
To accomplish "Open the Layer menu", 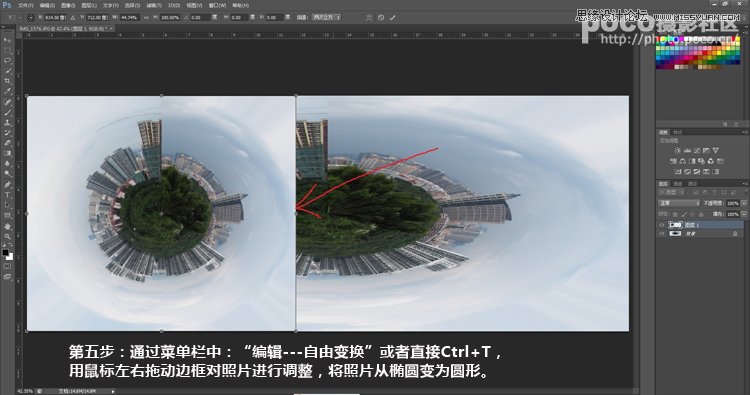I will [x=89, y=5].
